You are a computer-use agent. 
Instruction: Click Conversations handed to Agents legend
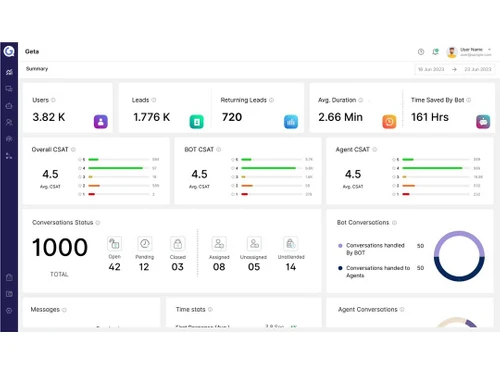(378, 272)
